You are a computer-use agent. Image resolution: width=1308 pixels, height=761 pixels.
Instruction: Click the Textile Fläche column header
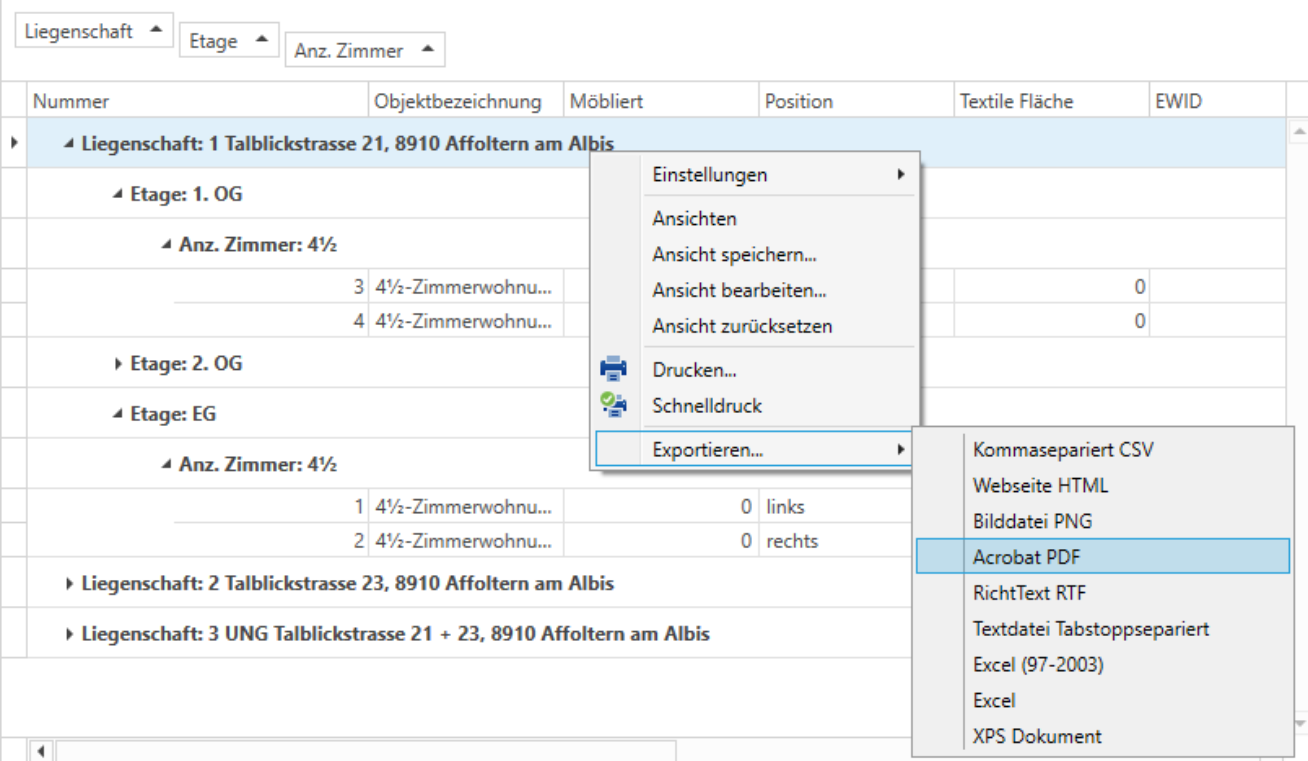1051,101
